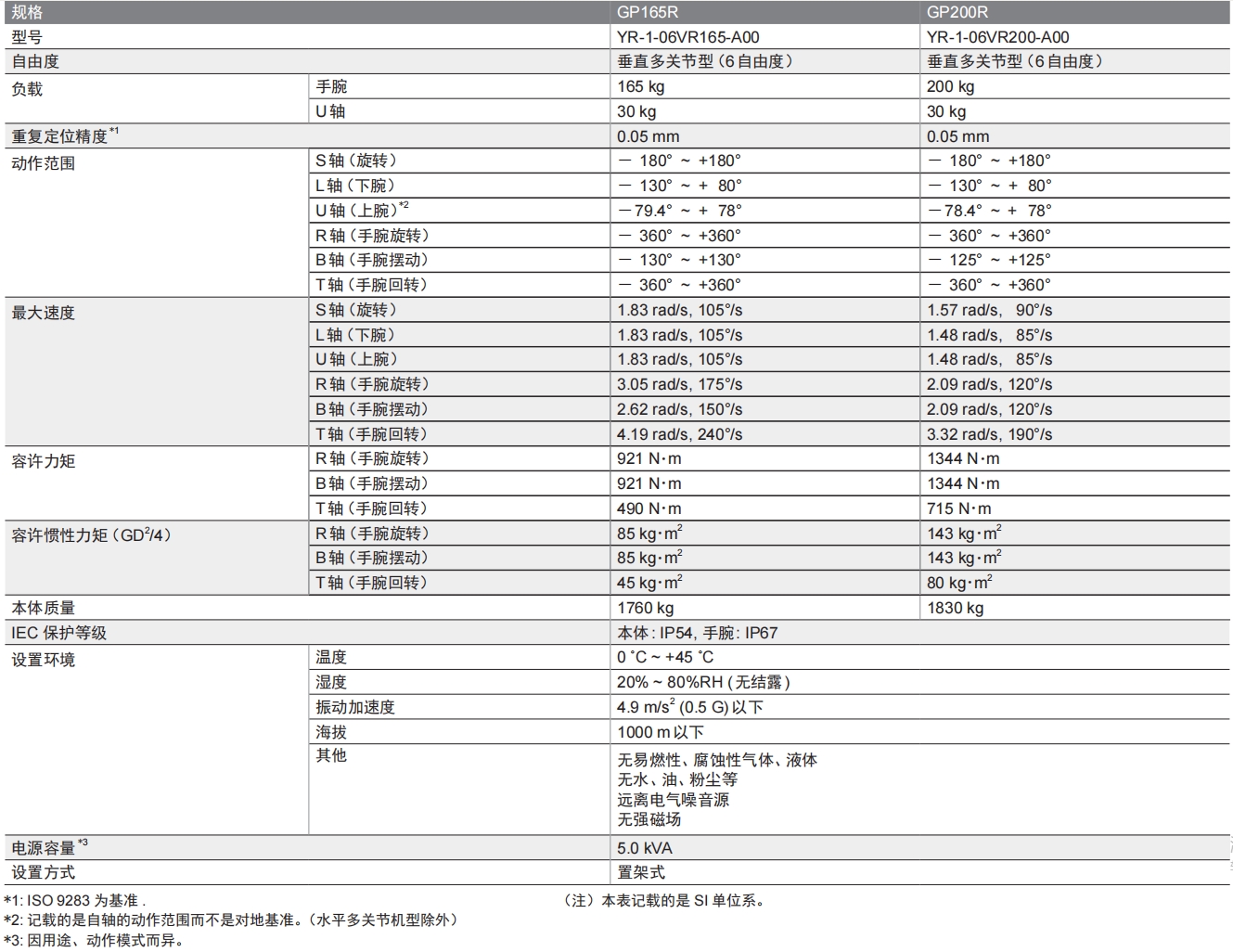Select model number YR-1-06VR200-A00
Image resolution: width=1233 pixels, height=952 pixels.
[998, 37]
